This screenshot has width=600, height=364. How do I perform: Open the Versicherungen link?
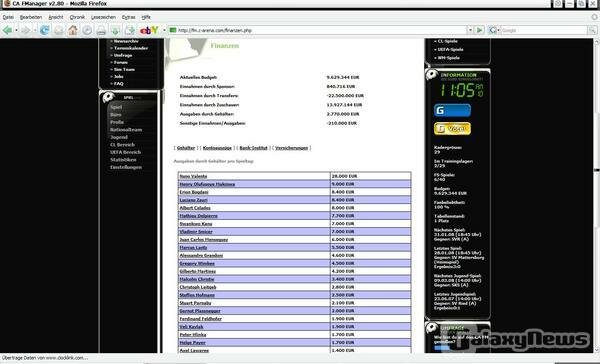[292, 148]
